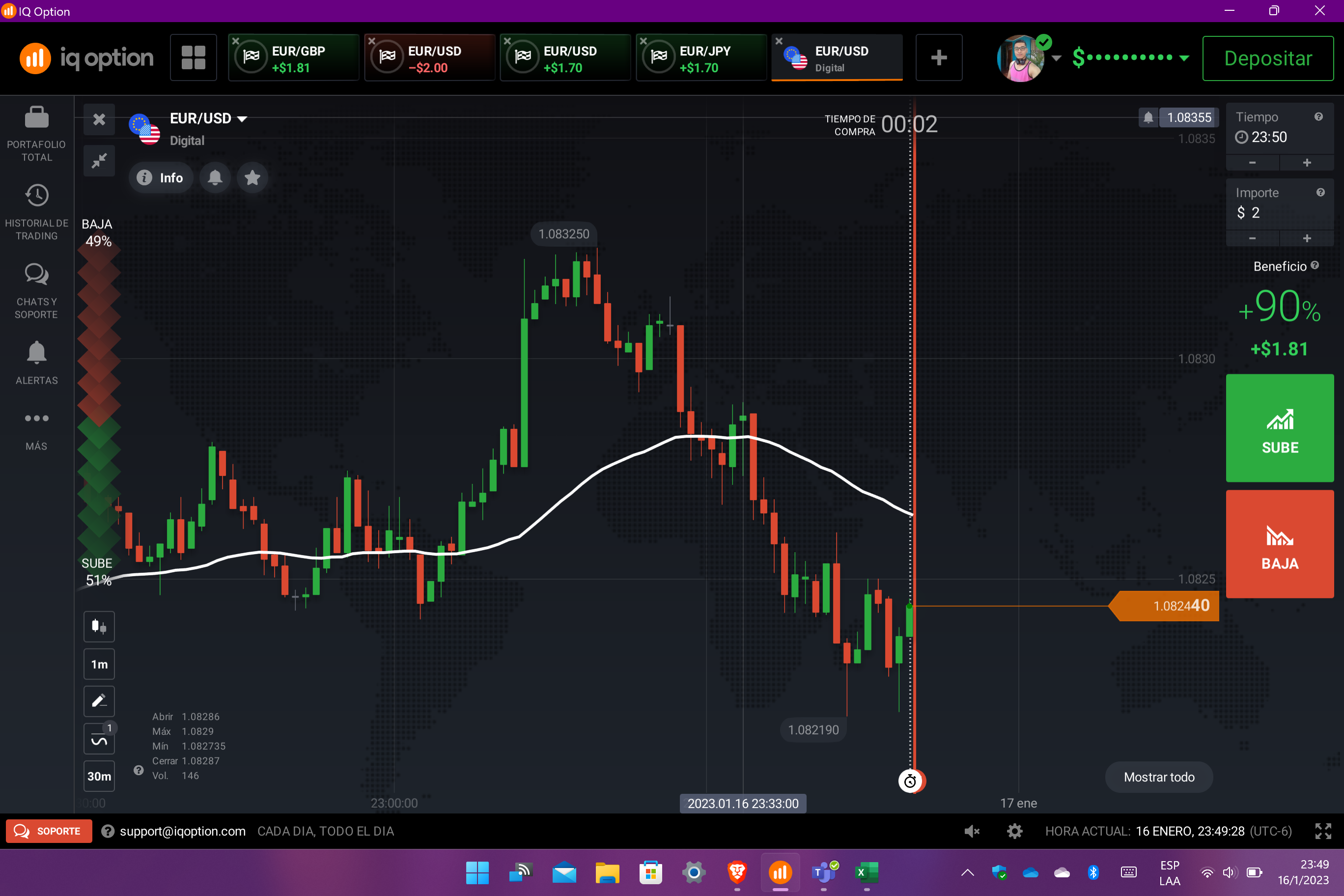
Task: Toggle favorite star for EUR/USD
Action: (252, 178)
